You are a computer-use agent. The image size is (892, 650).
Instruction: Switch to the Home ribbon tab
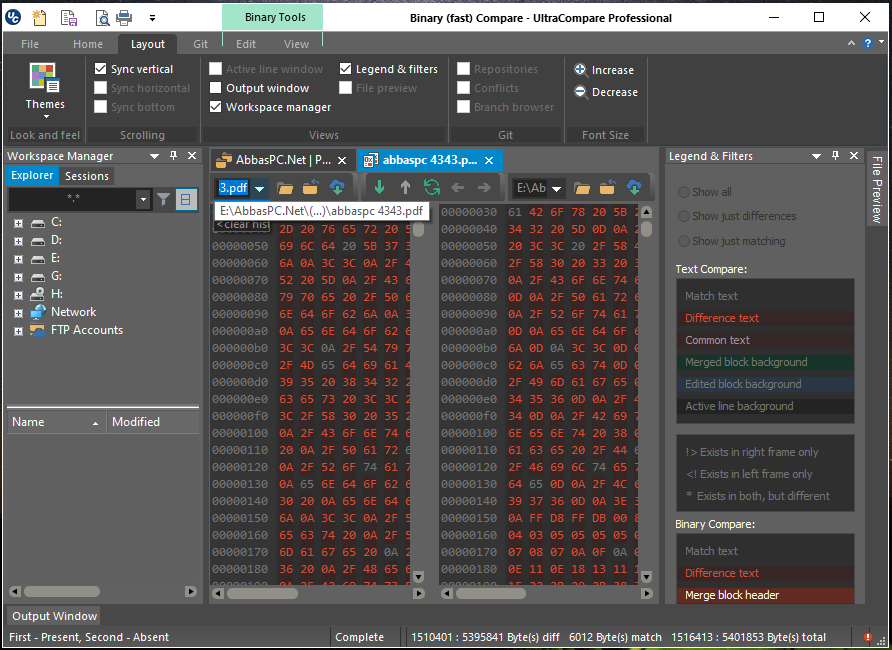88,44
